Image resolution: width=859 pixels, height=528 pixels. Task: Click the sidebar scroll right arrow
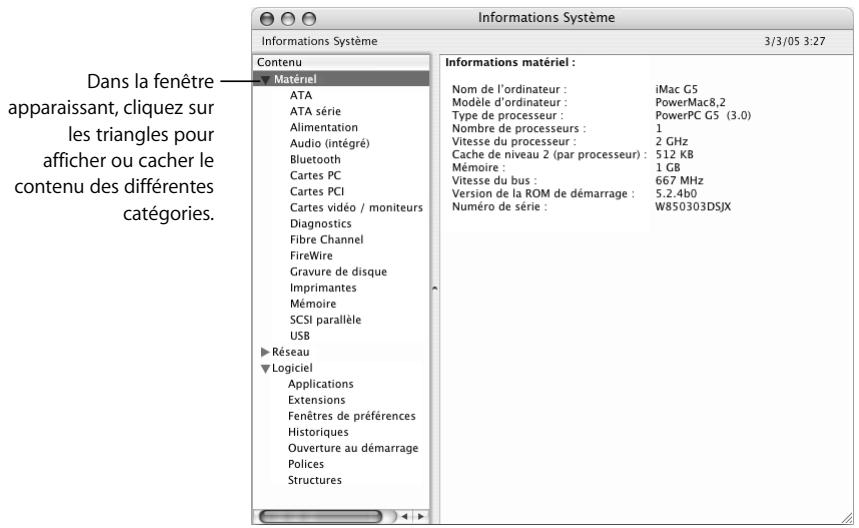coord(421,516)
